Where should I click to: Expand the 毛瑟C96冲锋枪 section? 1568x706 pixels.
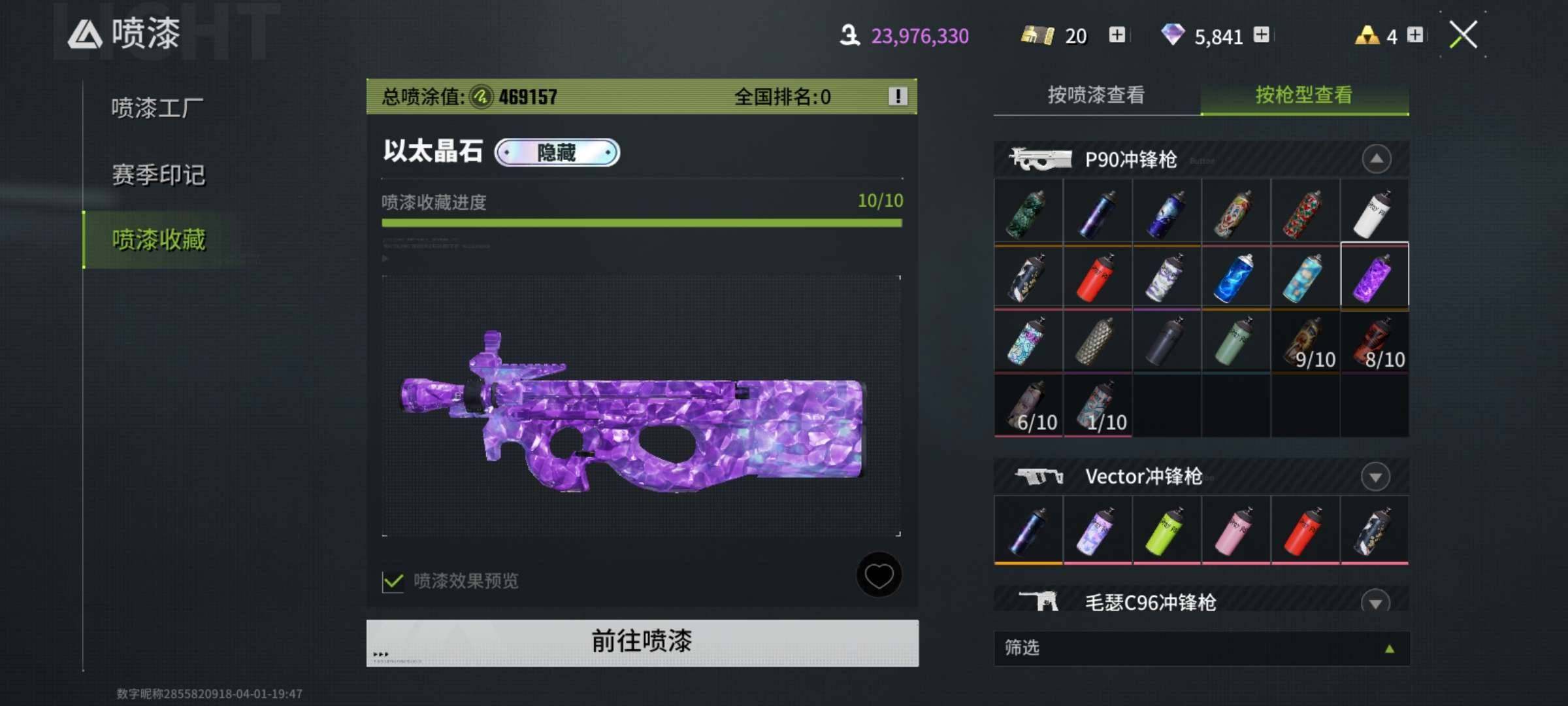pos(1376,601)
